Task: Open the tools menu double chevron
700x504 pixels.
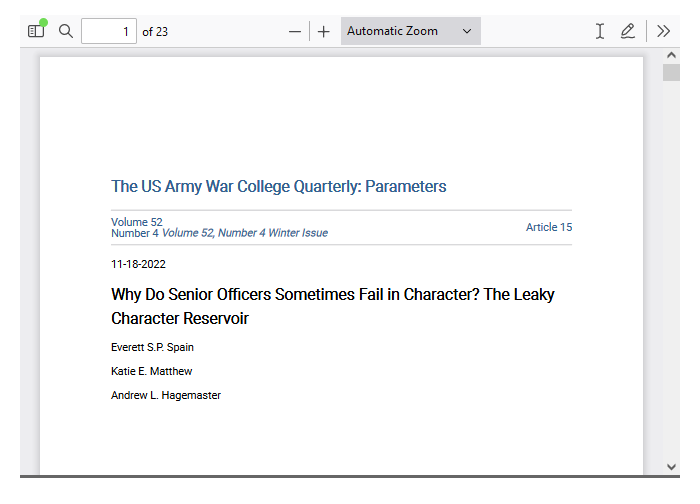Action: [x=664, y=31]
